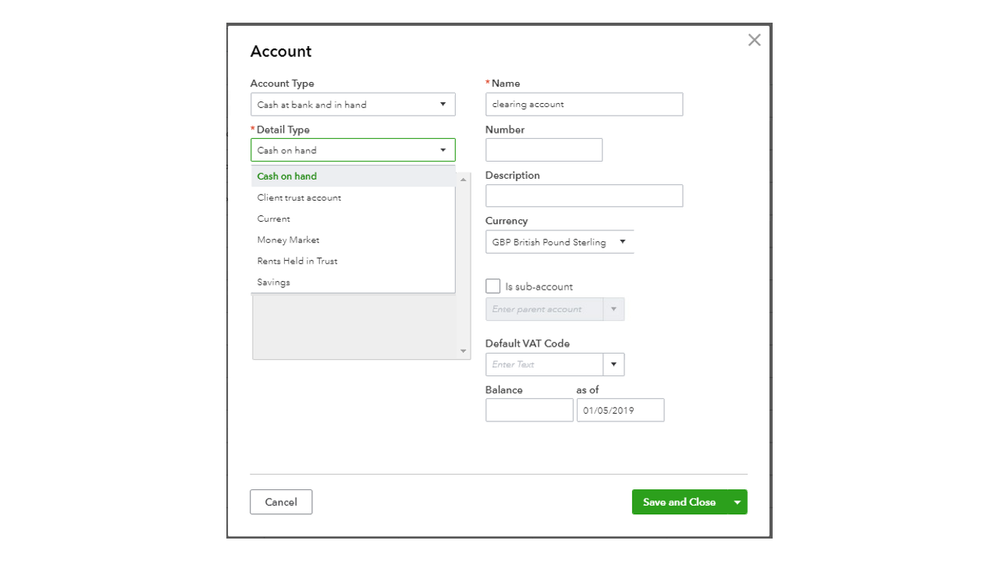Image resolution: width=999 pixels, height=562 pixels.
Task: Click Save and Close button
Action: tap(679, 502)
